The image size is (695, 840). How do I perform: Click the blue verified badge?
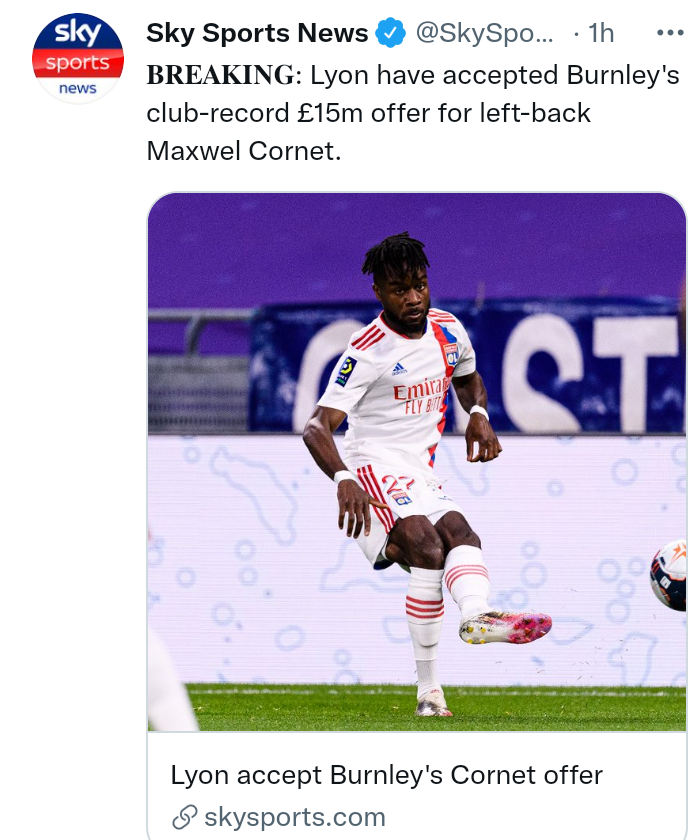tap(390, 33)
